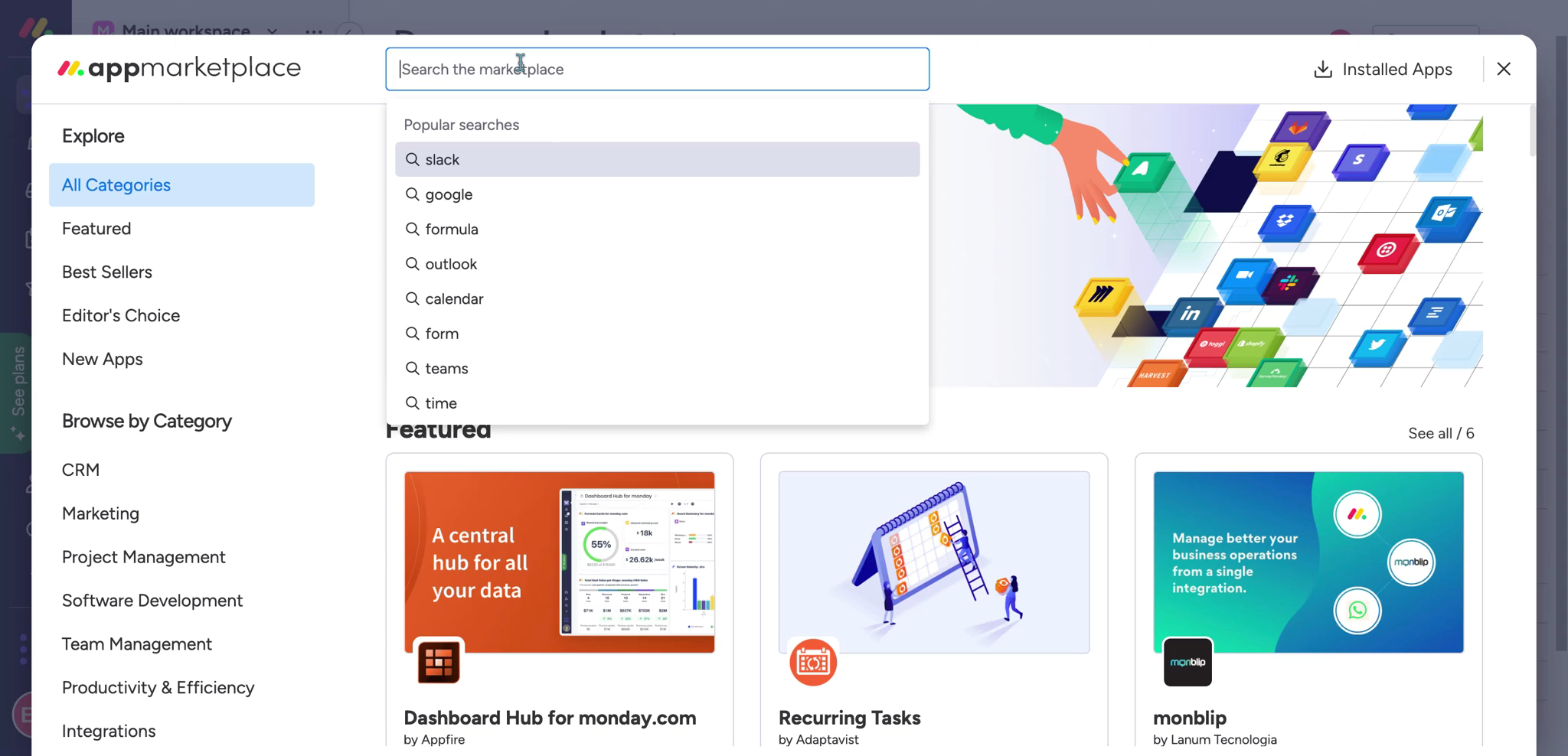Pick the calendar search suggestion

point(657,298)
